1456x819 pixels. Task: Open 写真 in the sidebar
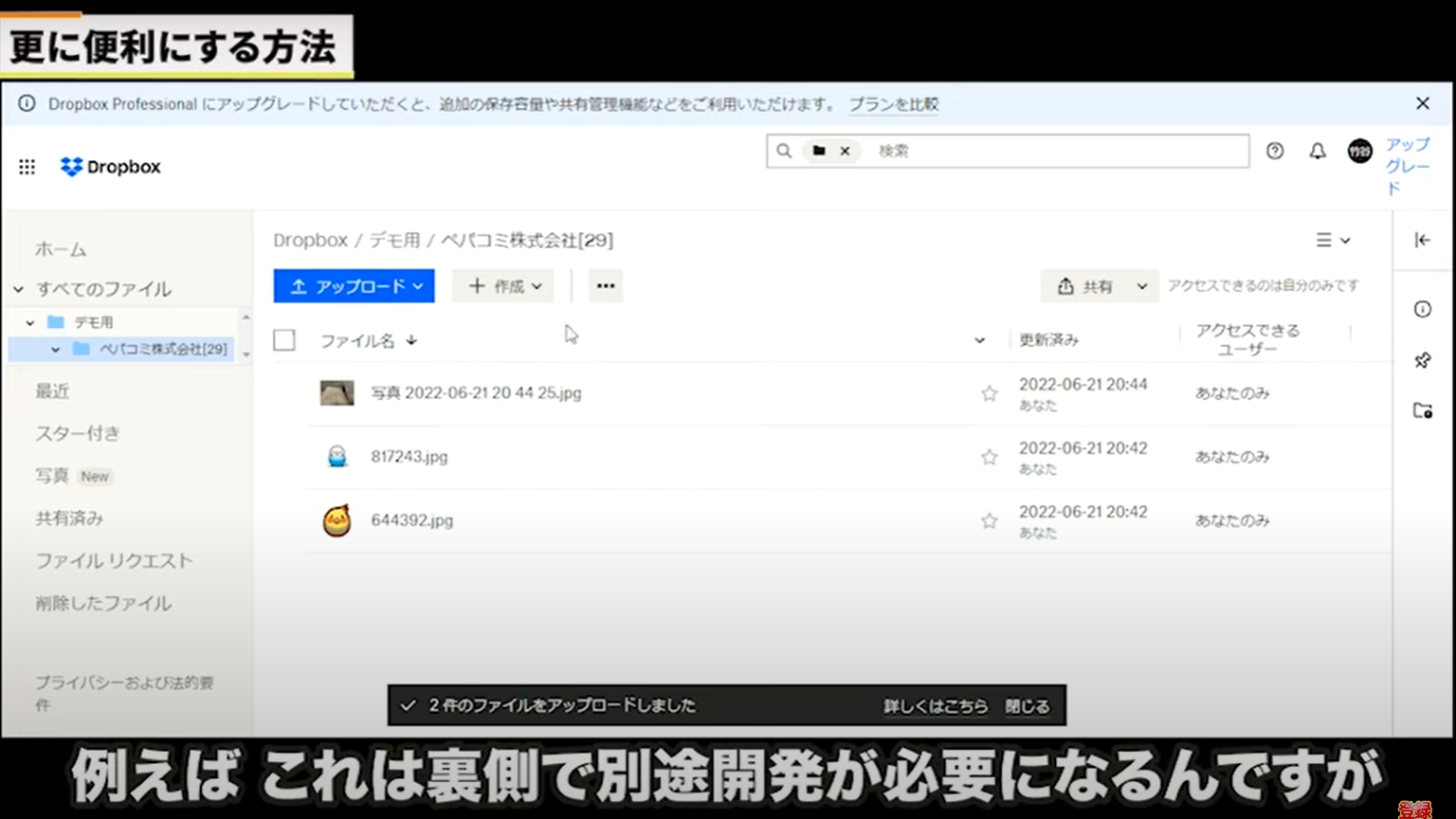point(52,476)
